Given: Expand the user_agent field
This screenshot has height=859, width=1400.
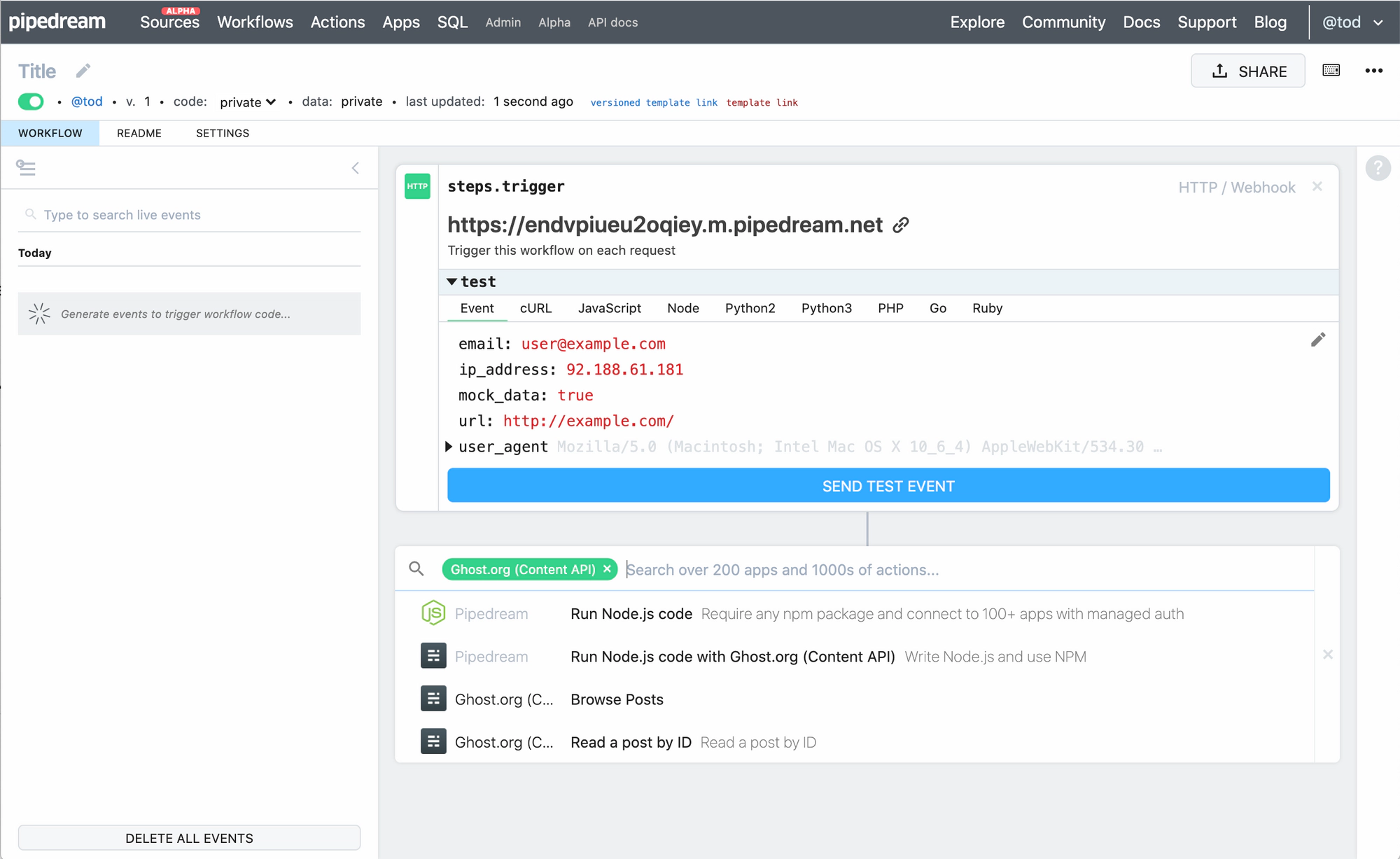Looking at the screenshot, I should pos(449,447).
